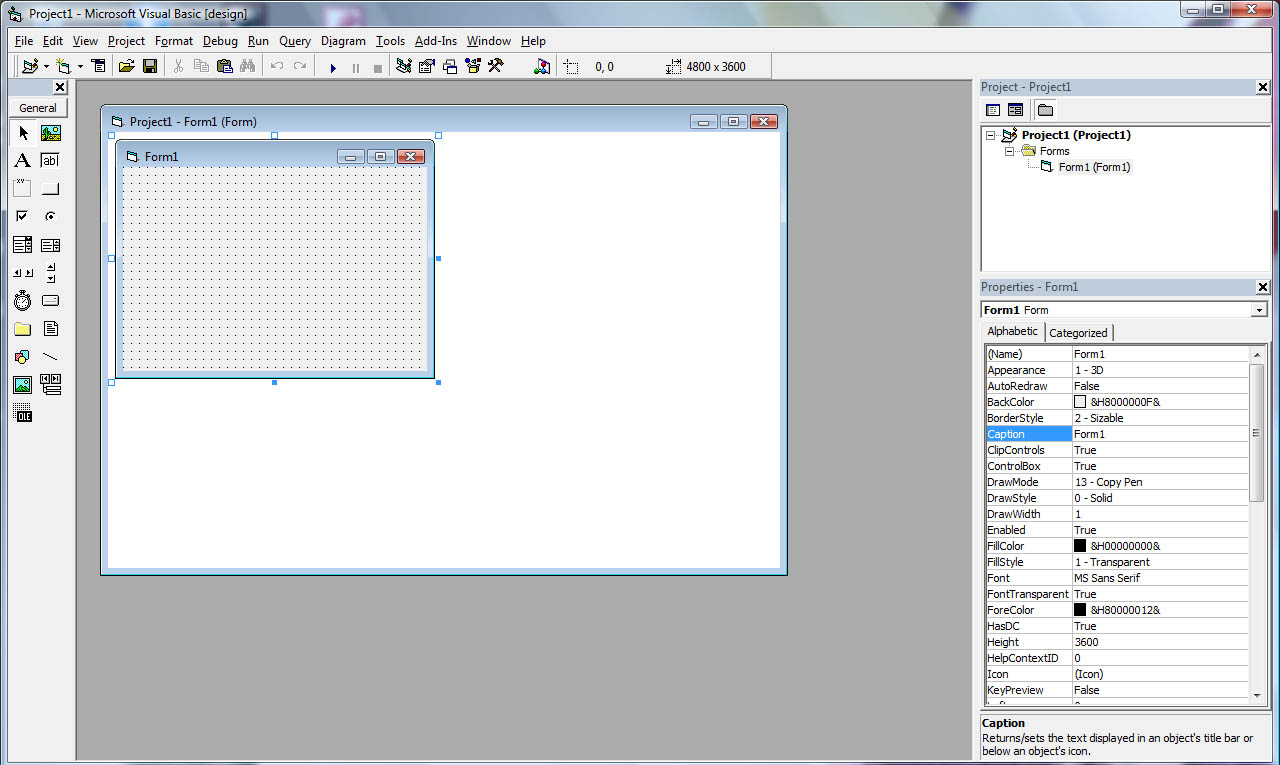Open the File menu
The height and width of the screenshot is (765, 1280).
pyautogui.click(x=24, y=41)
